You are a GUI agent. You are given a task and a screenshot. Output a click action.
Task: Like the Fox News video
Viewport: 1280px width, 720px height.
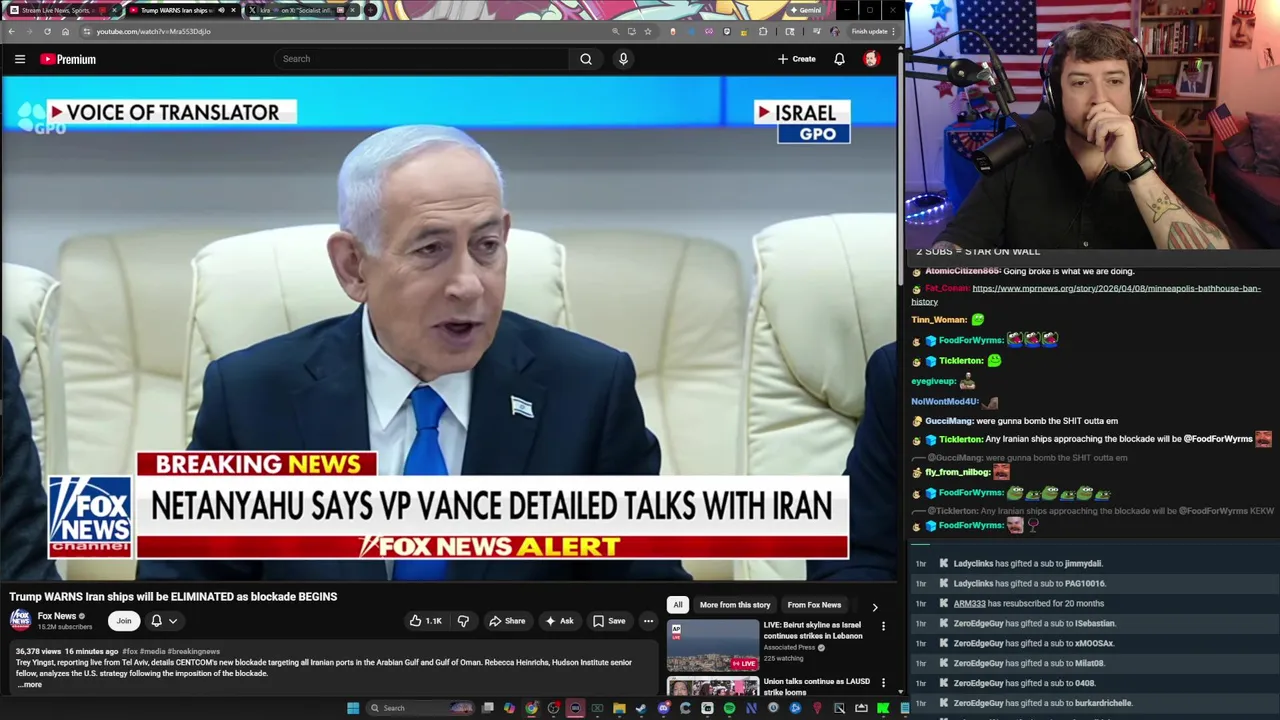[x=425, y=621]
